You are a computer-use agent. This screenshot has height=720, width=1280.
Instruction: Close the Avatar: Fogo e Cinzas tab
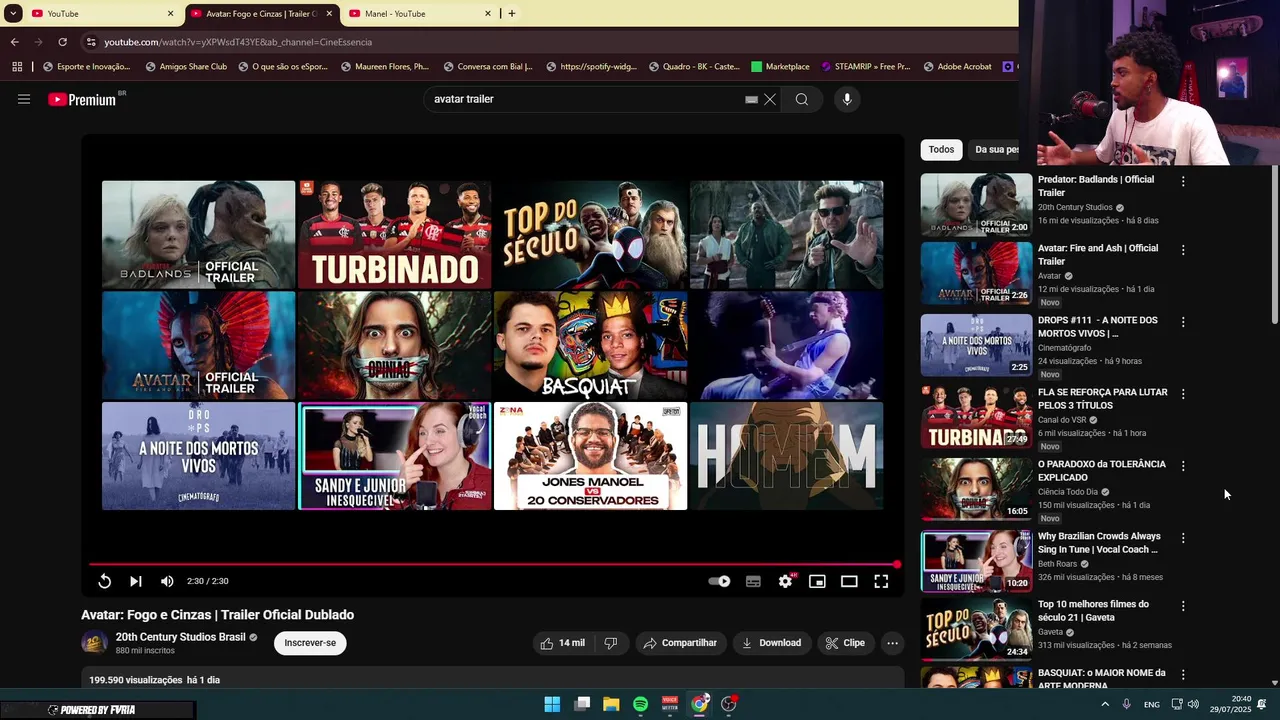[329, 14]
